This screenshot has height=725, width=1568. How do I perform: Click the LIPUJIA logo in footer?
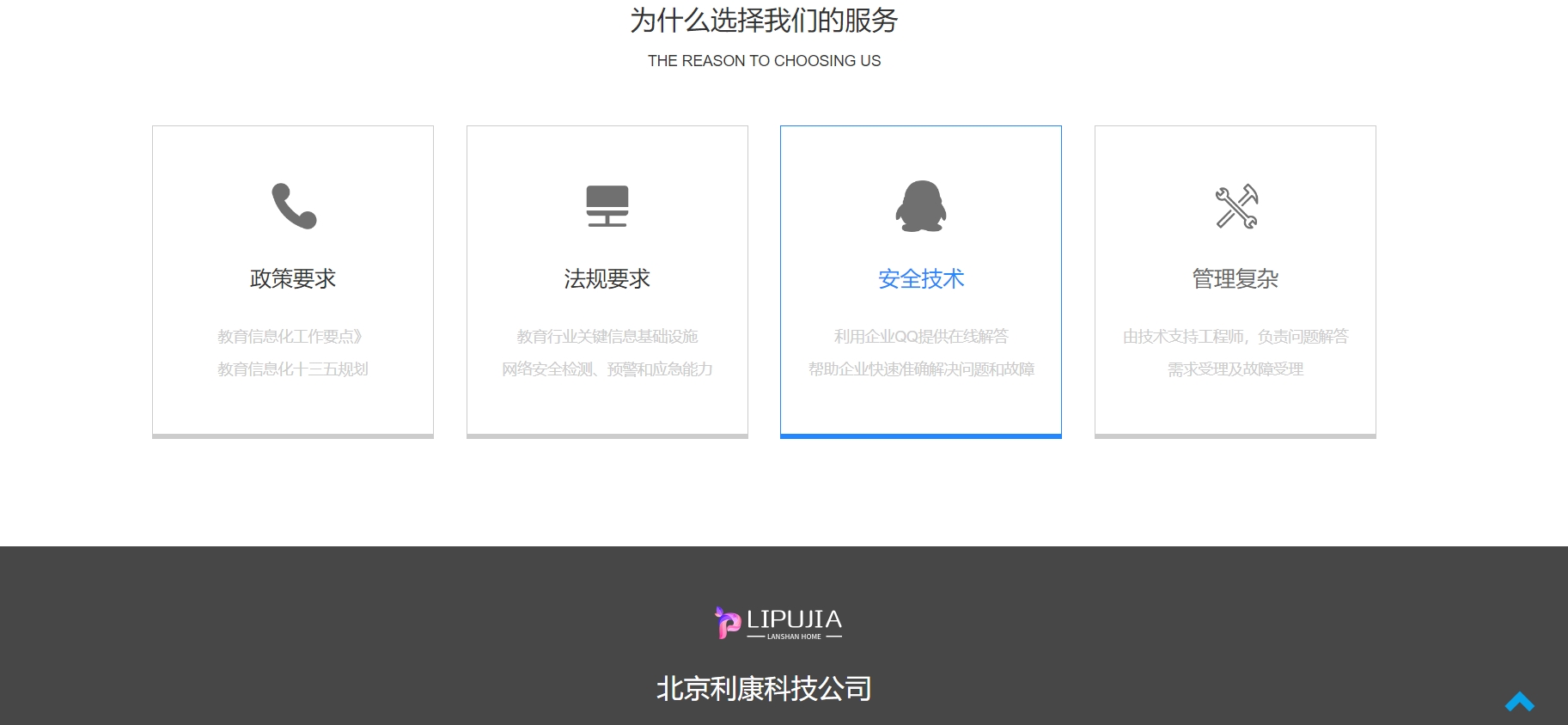click(778, 623)
